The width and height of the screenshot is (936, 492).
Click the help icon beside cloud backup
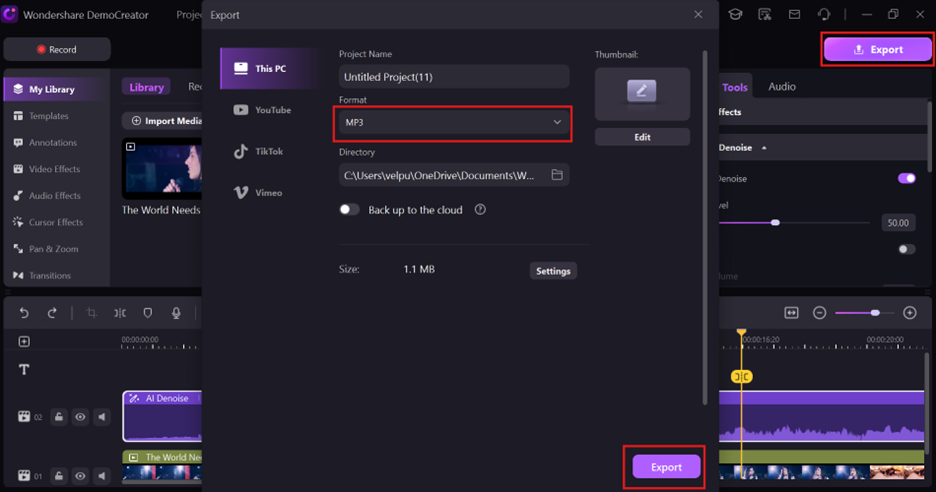click(480, 210)
